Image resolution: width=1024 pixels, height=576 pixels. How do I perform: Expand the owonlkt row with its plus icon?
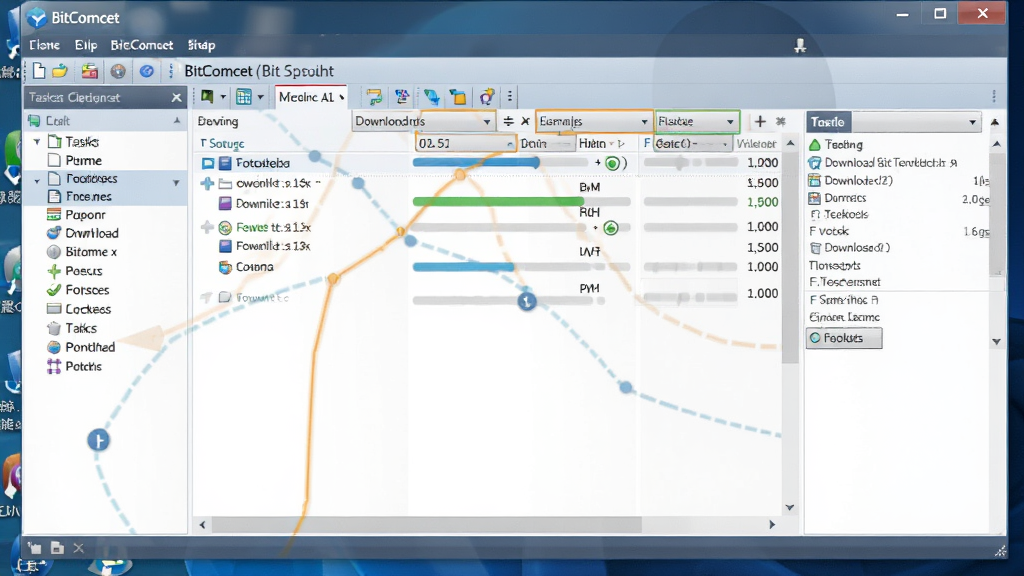207,184
